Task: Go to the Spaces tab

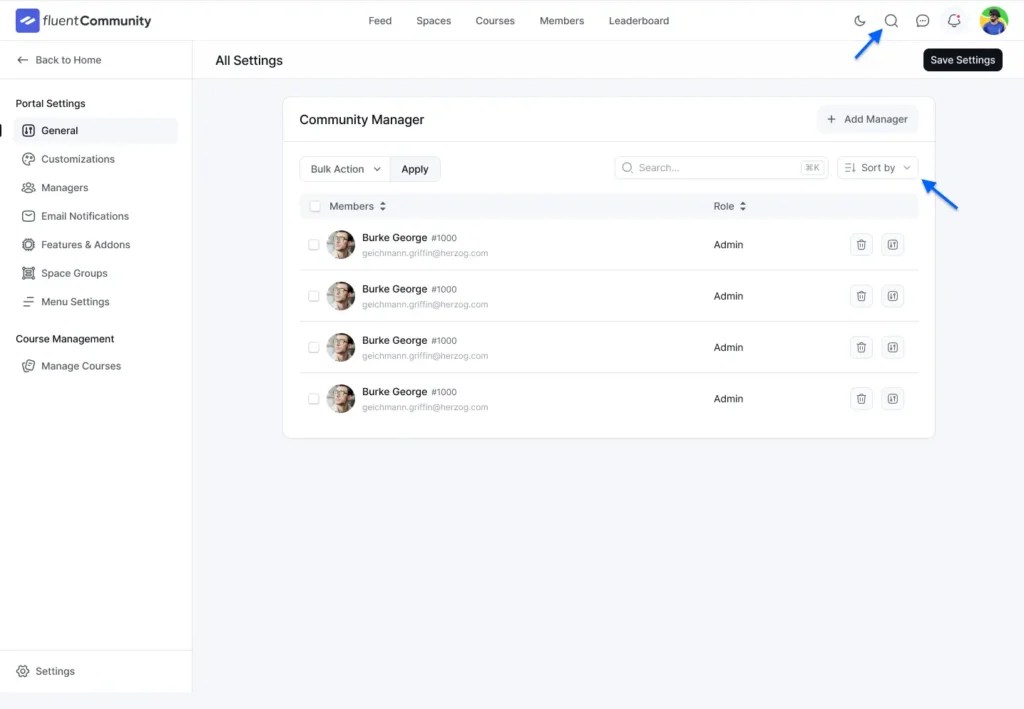Action: (434, 21)
